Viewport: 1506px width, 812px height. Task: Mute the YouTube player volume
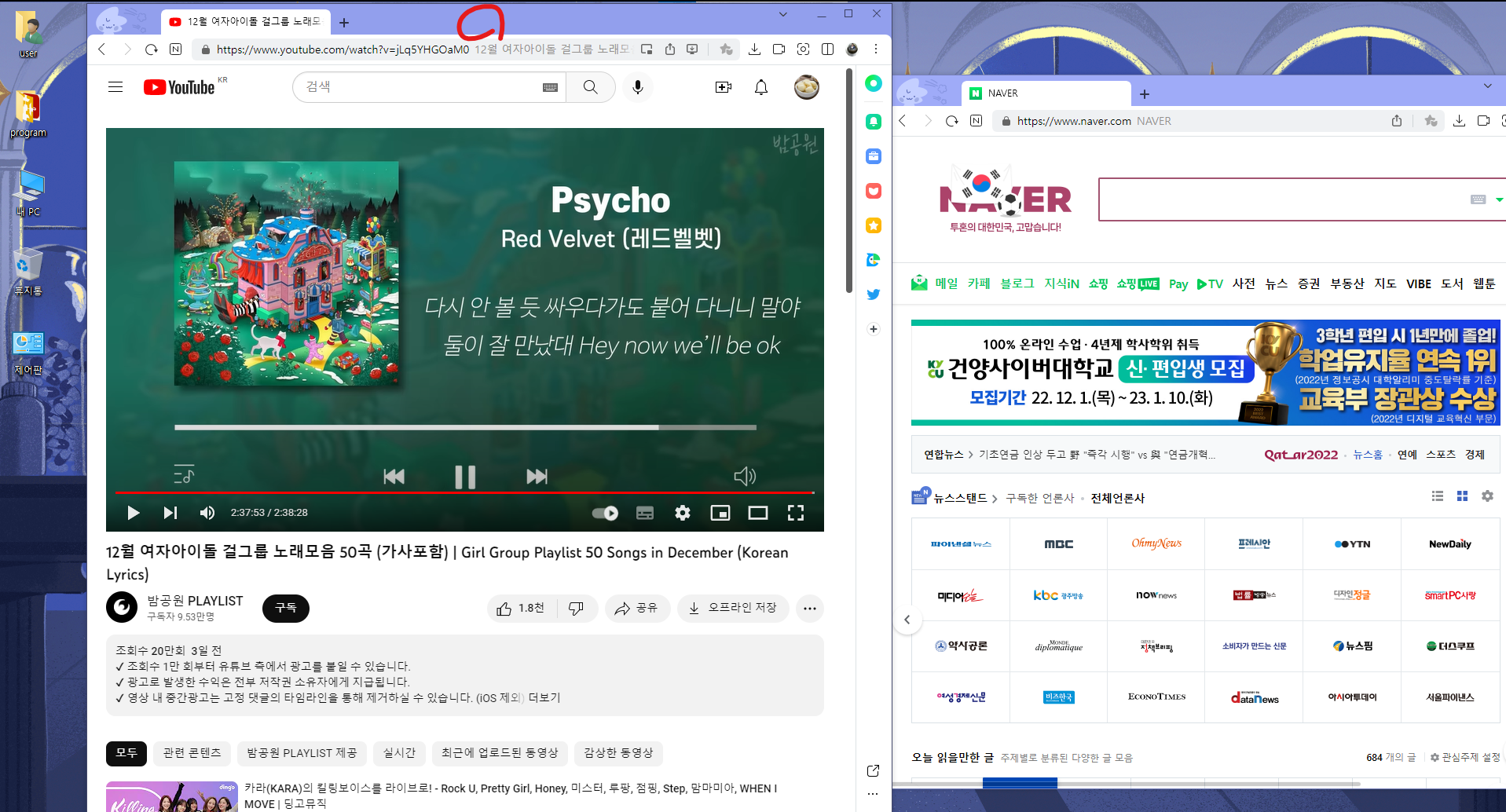click(x=207, y=513)
